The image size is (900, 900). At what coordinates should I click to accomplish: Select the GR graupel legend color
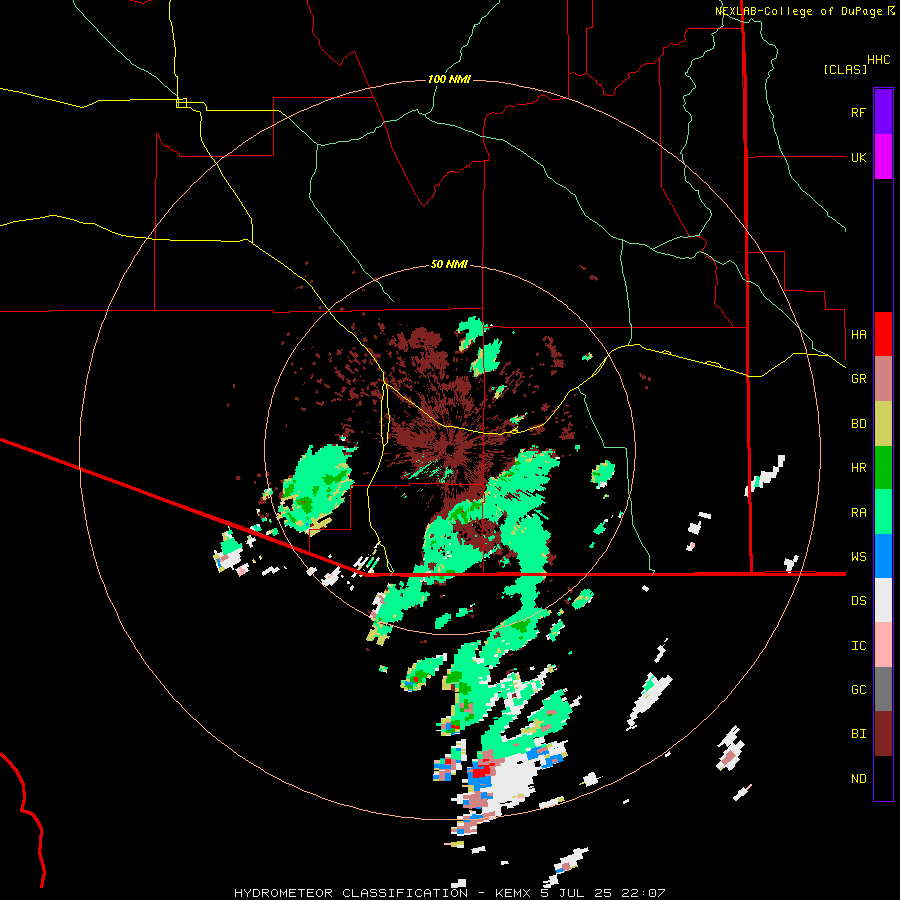coord(883,379)
